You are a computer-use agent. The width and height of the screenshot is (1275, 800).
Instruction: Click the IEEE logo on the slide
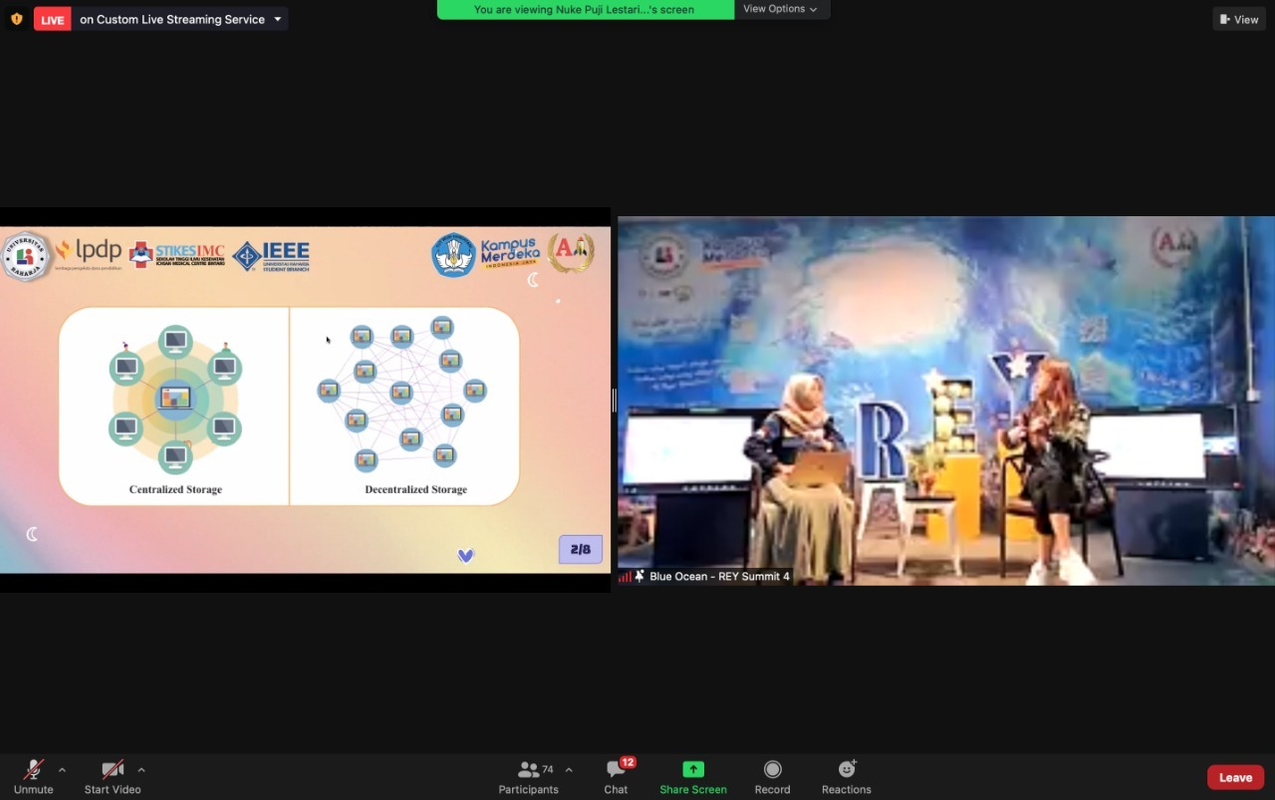click(271, 256)
